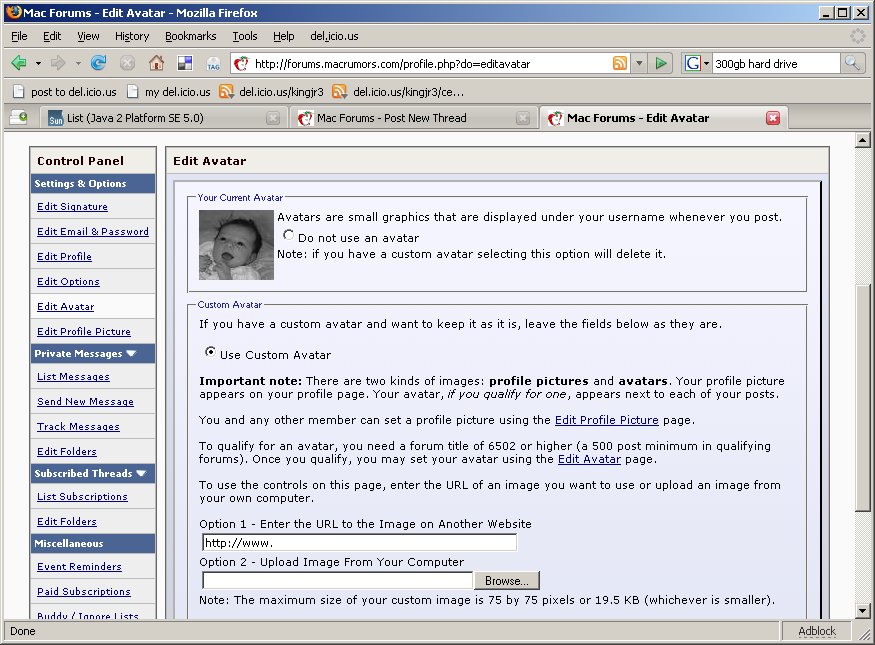Click the inline Edit Profile Picture page link

click(x=607, y=420)
